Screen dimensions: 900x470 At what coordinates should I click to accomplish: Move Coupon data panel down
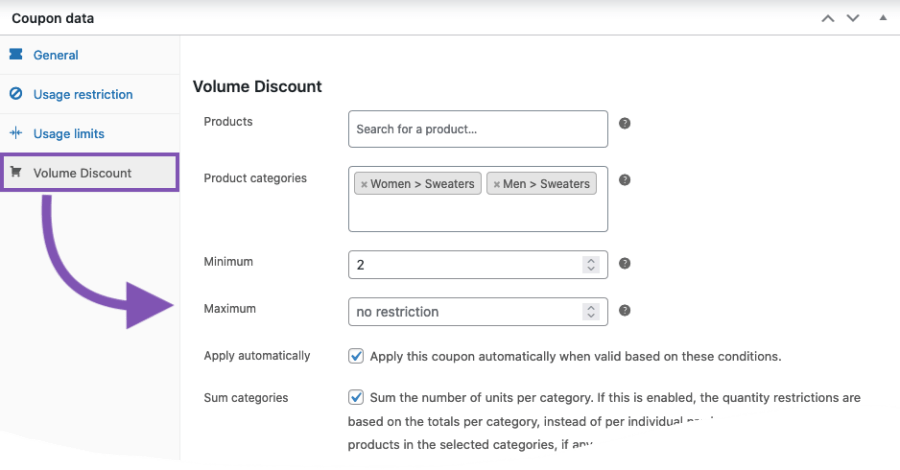[853, 18]
